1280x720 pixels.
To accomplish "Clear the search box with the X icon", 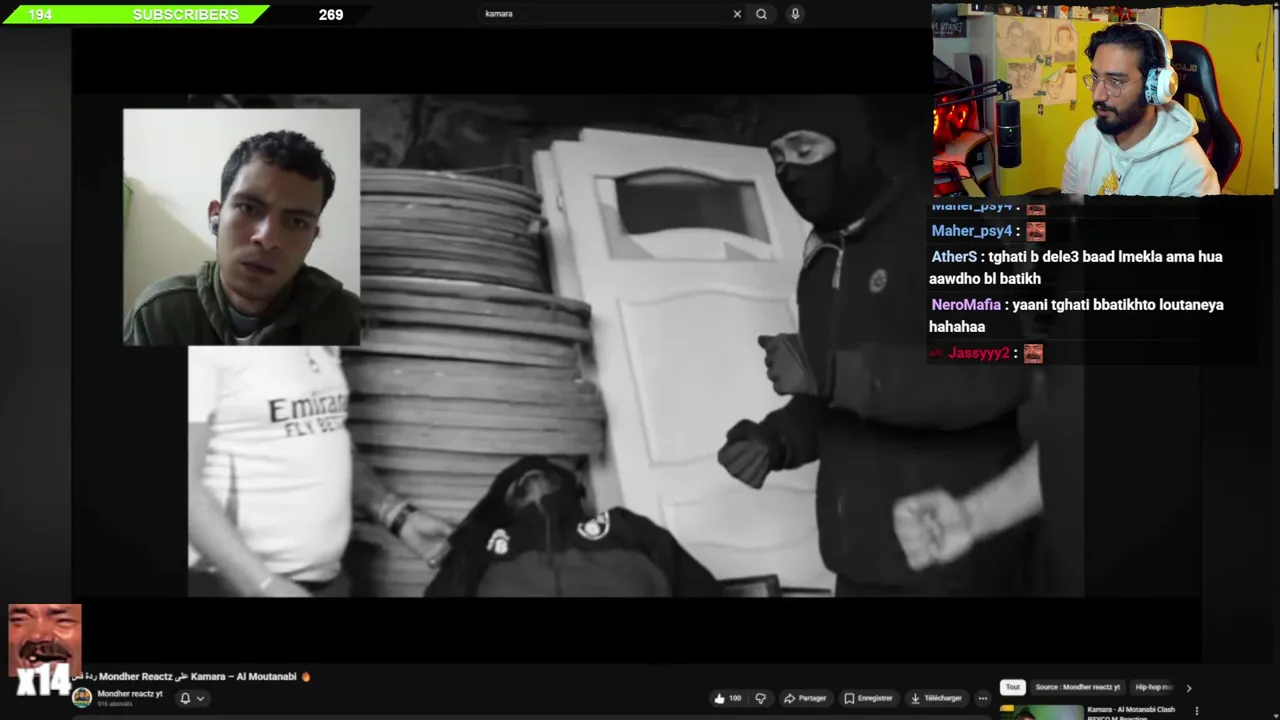I will click(x=737, y=14).
